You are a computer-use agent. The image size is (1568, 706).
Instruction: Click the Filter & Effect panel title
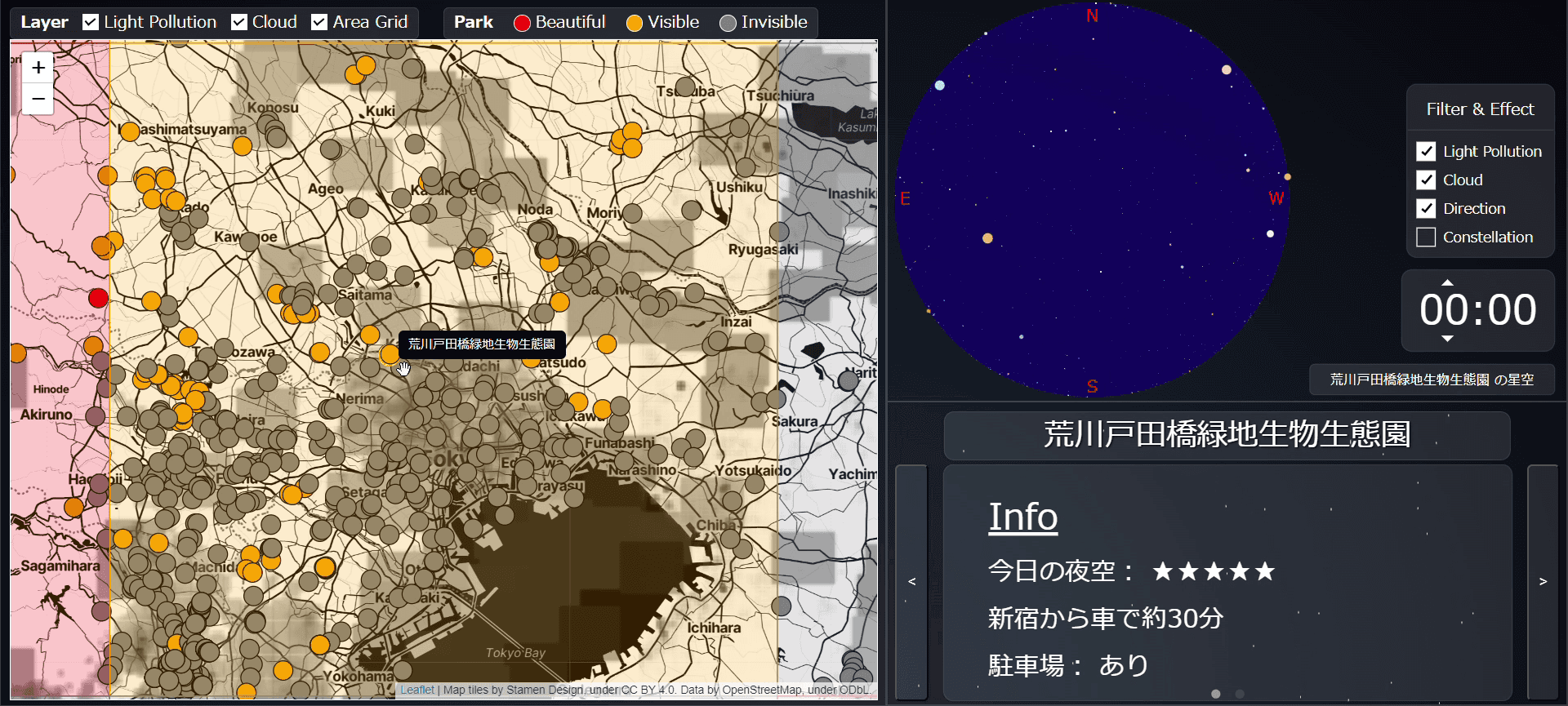point(1480,109)
